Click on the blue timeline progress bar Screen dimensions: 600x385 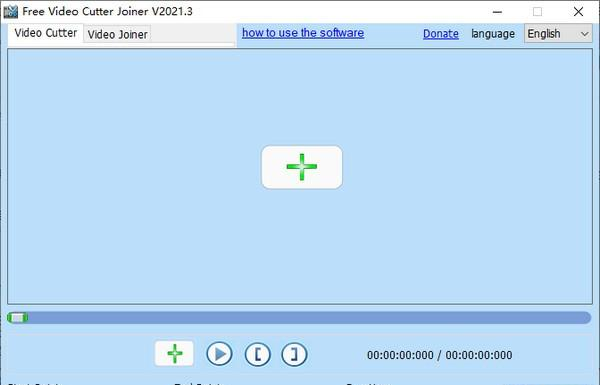(299, 318)
